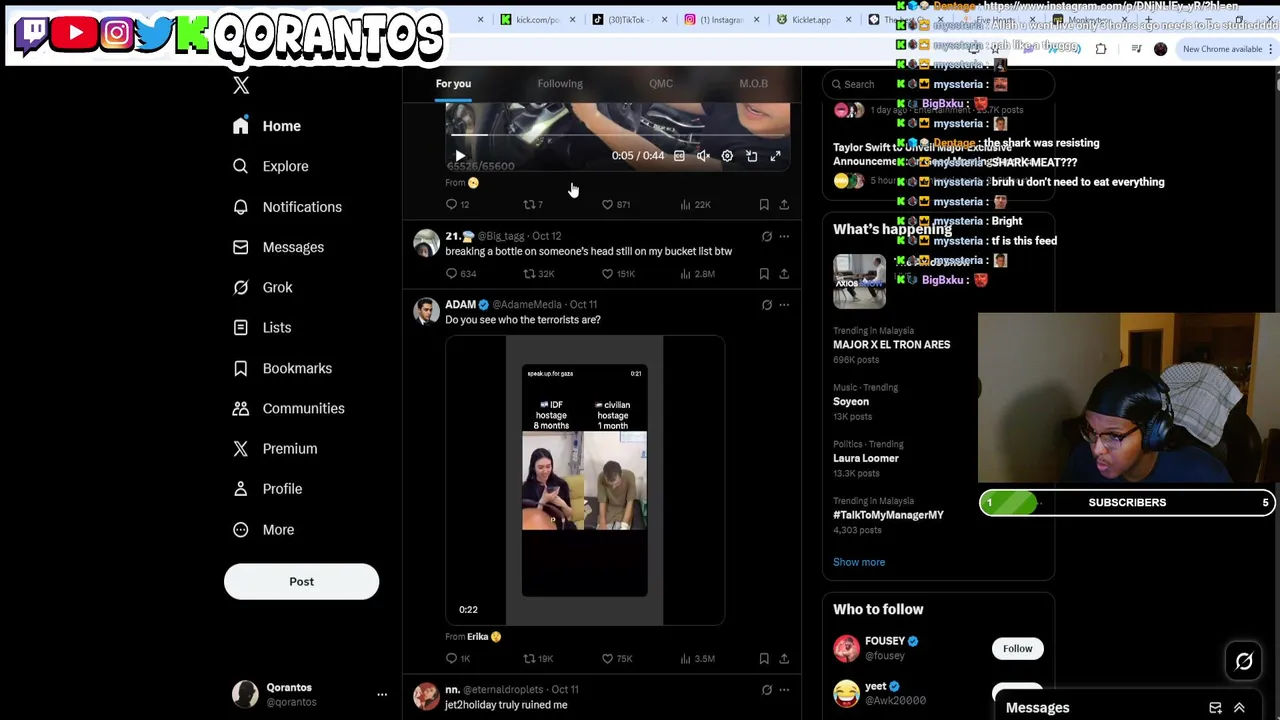Play the top video in the feed
The image size is (1280, 720).
[x=459, y=156]
